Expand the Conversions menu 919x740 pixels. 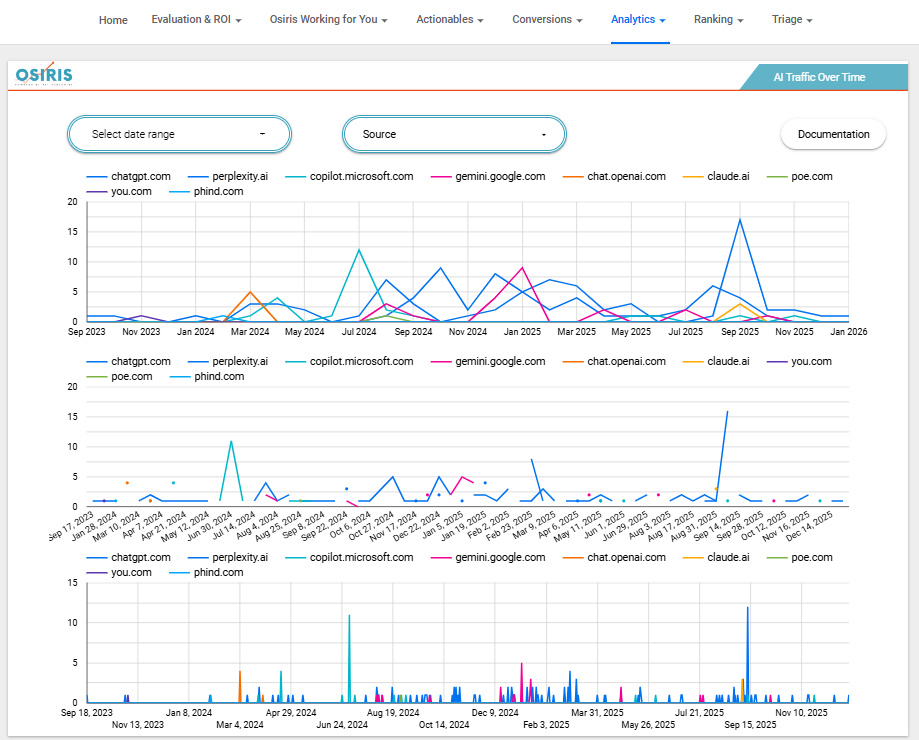[547, 20]
